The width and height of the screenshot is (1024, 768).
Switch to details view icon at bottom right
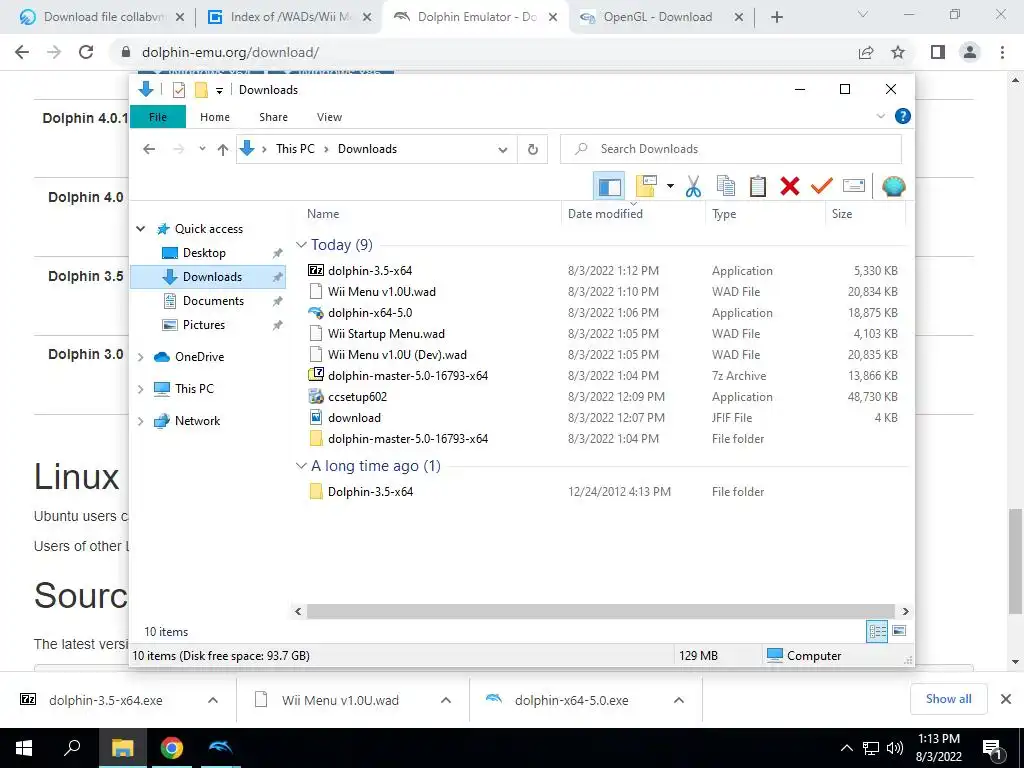tap(877, 631)
